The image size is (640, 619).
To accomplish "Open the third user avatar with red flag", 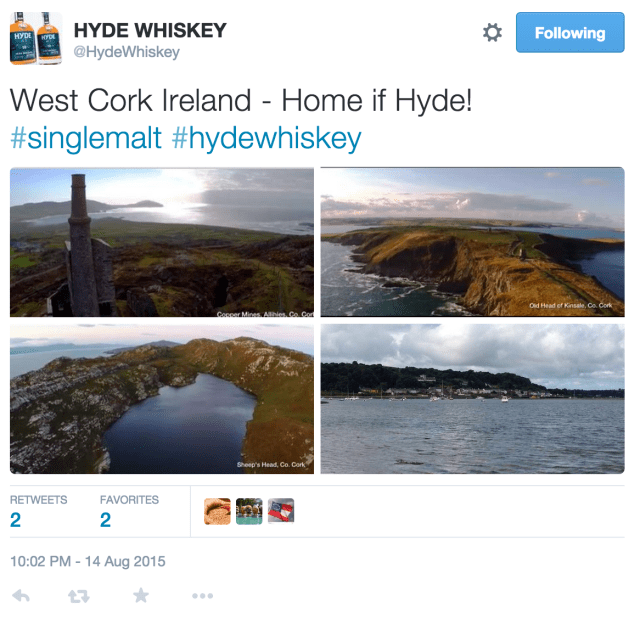I will [x=281, y=510].
